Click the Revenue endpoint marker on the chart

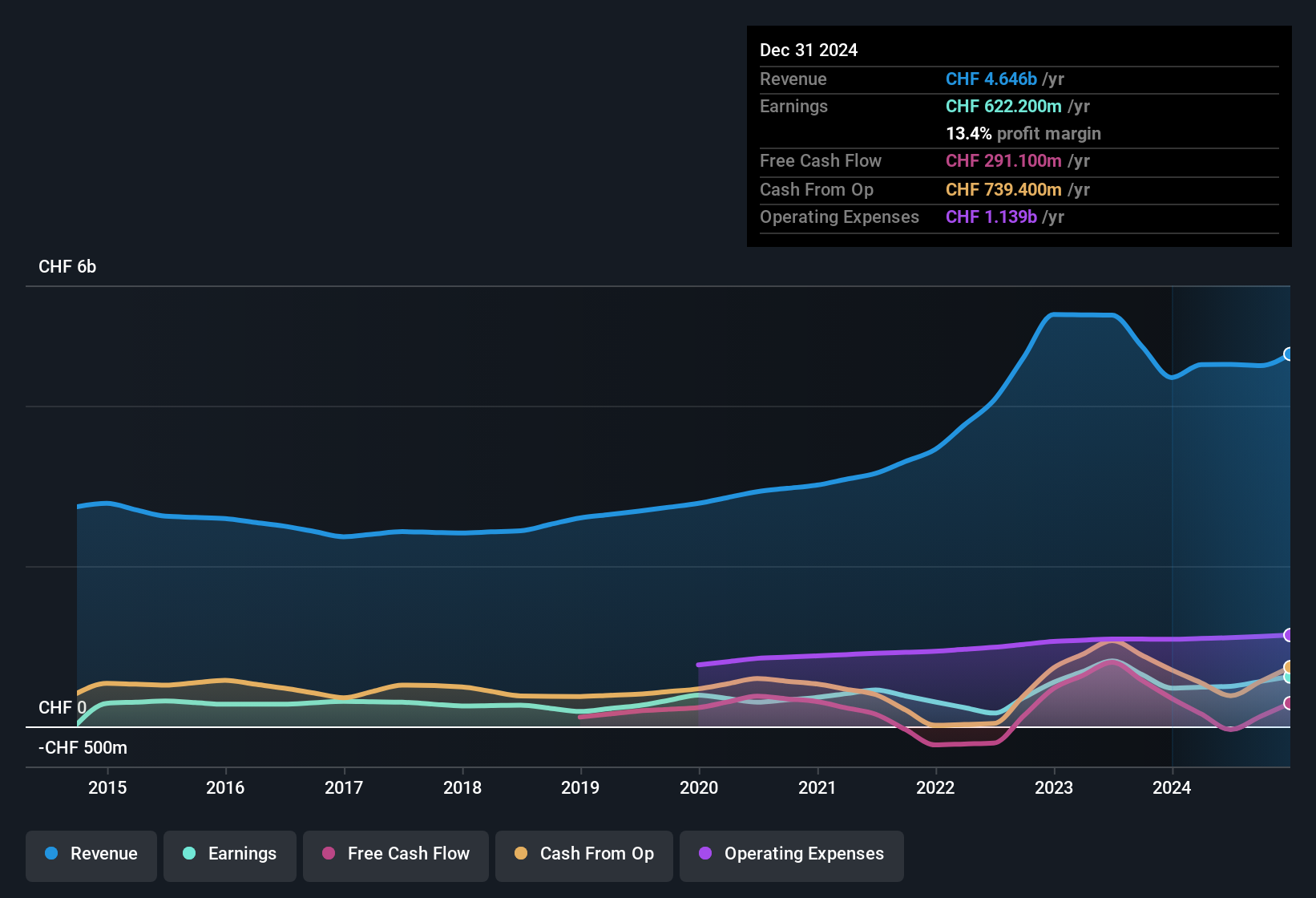pyautogui.click(x=1289, y=354)
